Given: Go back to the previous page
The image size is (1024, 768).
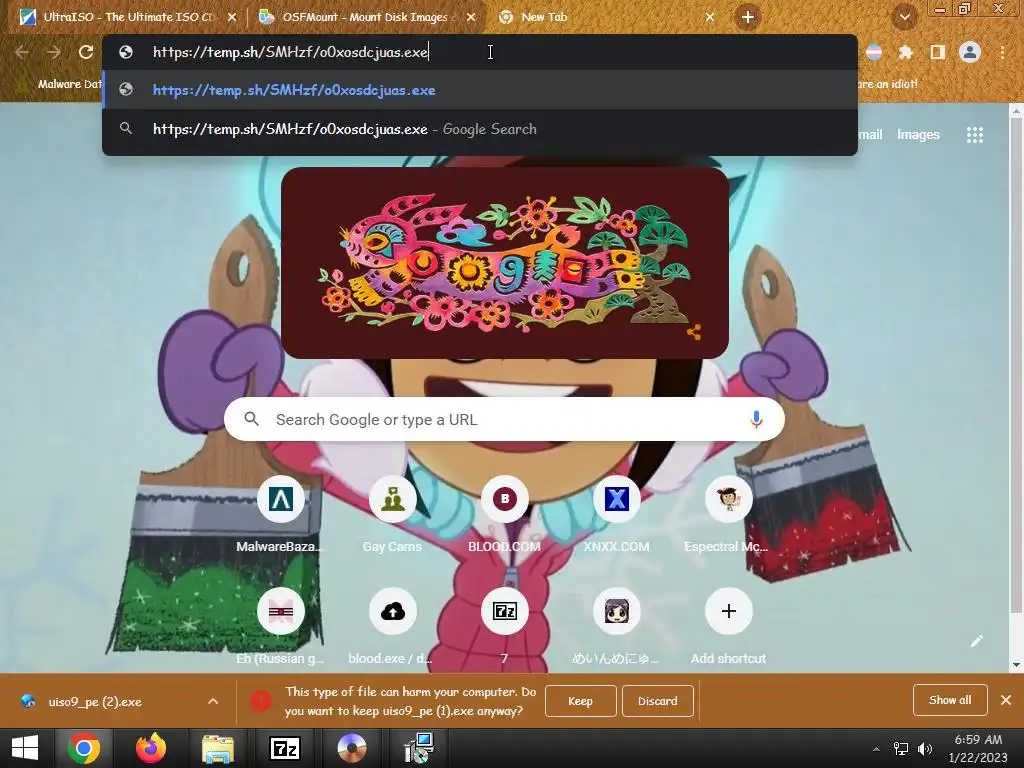Looking at the screenshot, I should click(22, 52).
